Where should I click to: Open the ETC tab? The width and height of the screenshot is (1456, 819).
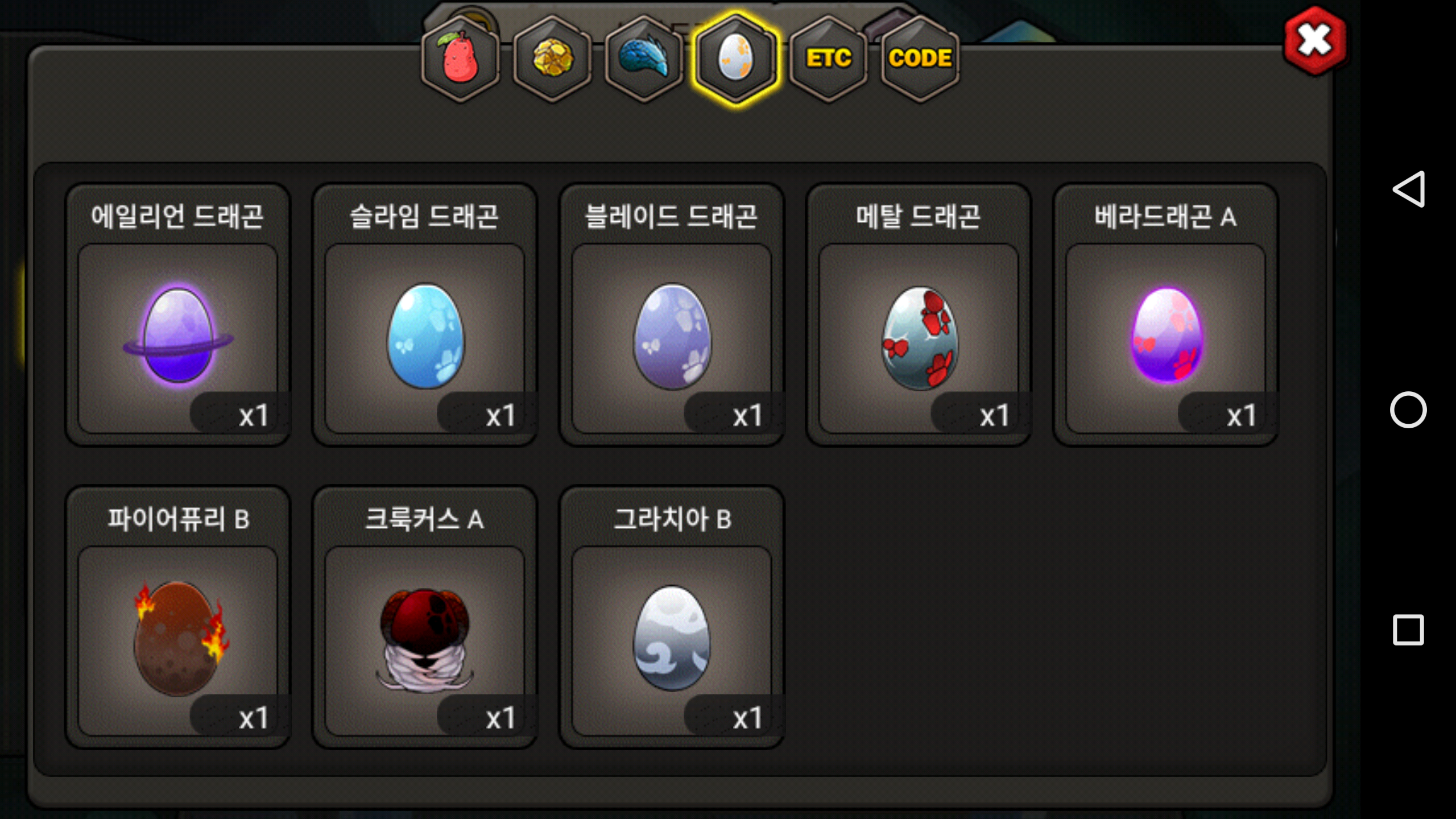coord(828,59)
